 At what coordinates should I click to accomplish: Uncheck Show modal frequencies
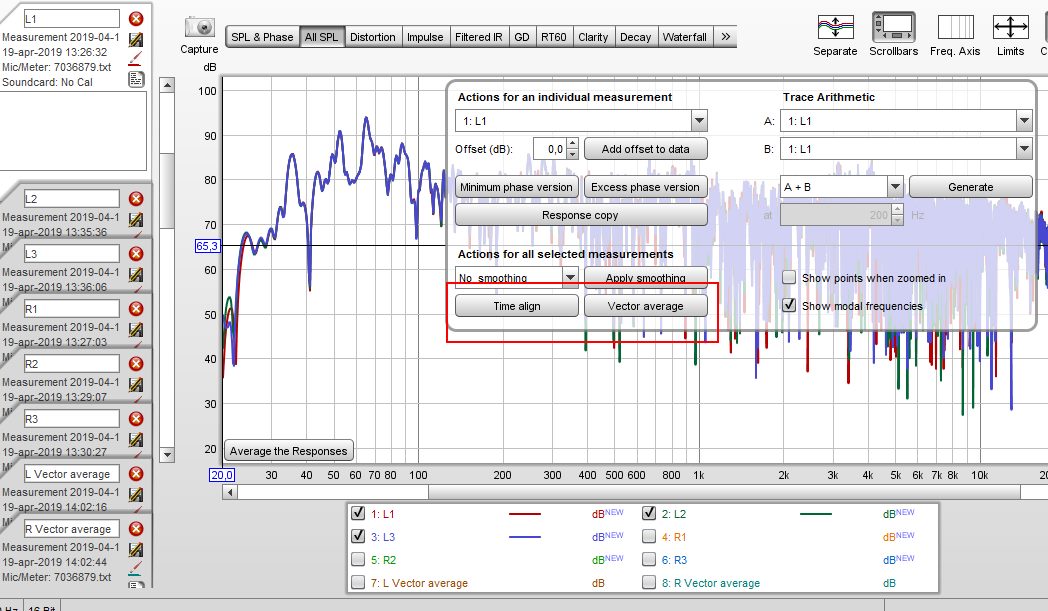coord(789,305)
